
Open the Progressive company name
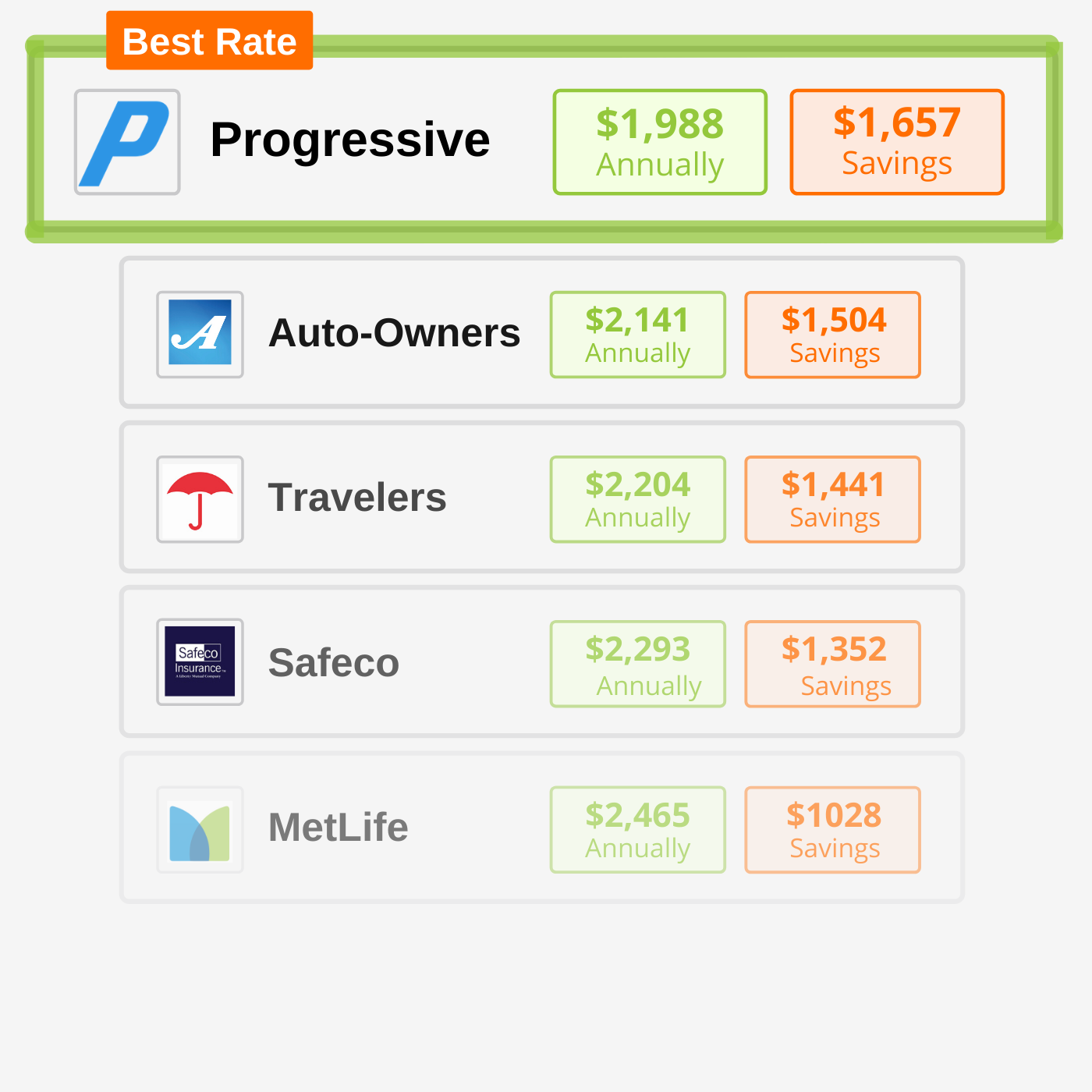click(x=350, y=140)
